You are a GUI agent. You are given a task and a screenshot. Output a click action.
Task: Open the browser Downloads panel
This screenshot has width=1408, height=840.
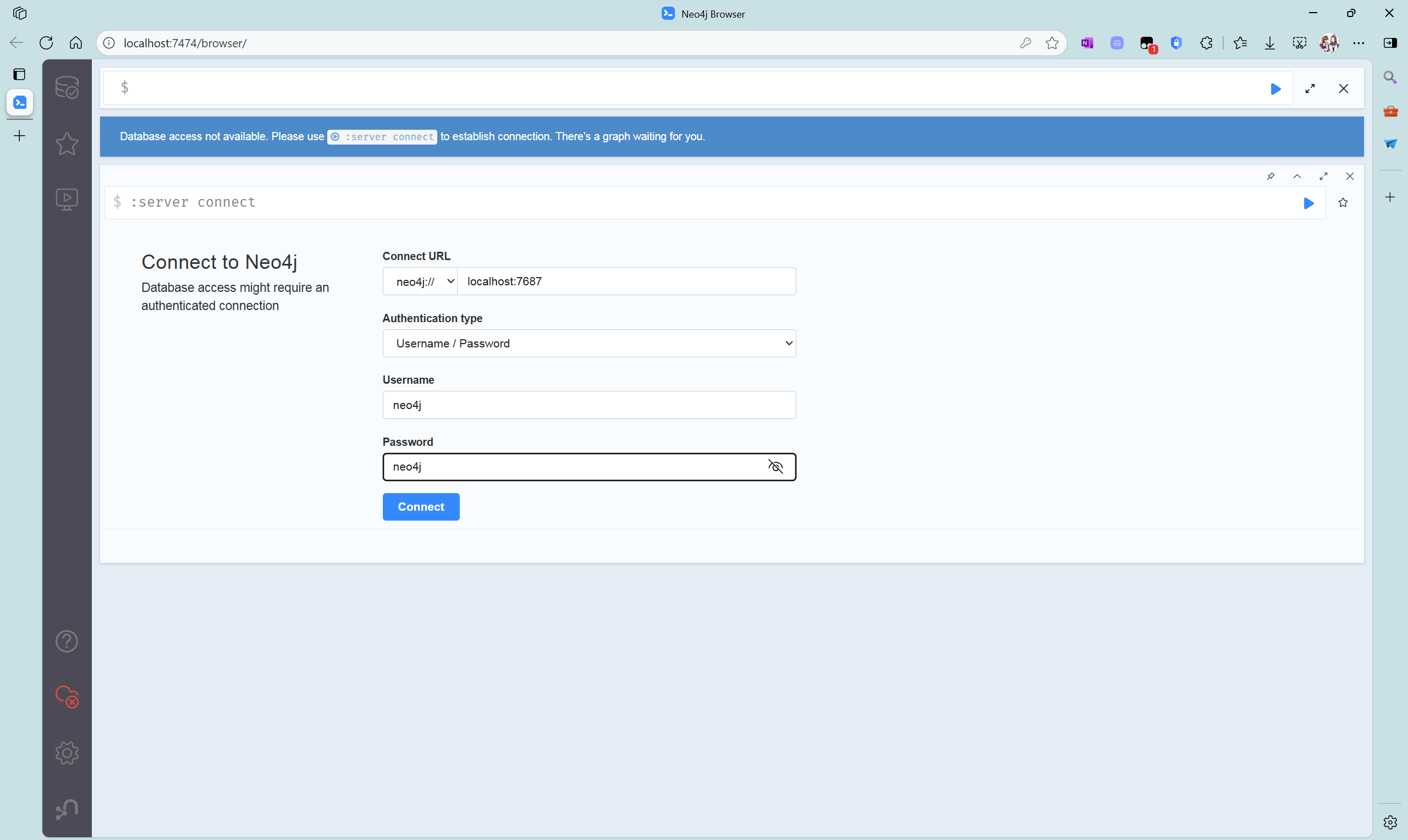[1270, 43]
